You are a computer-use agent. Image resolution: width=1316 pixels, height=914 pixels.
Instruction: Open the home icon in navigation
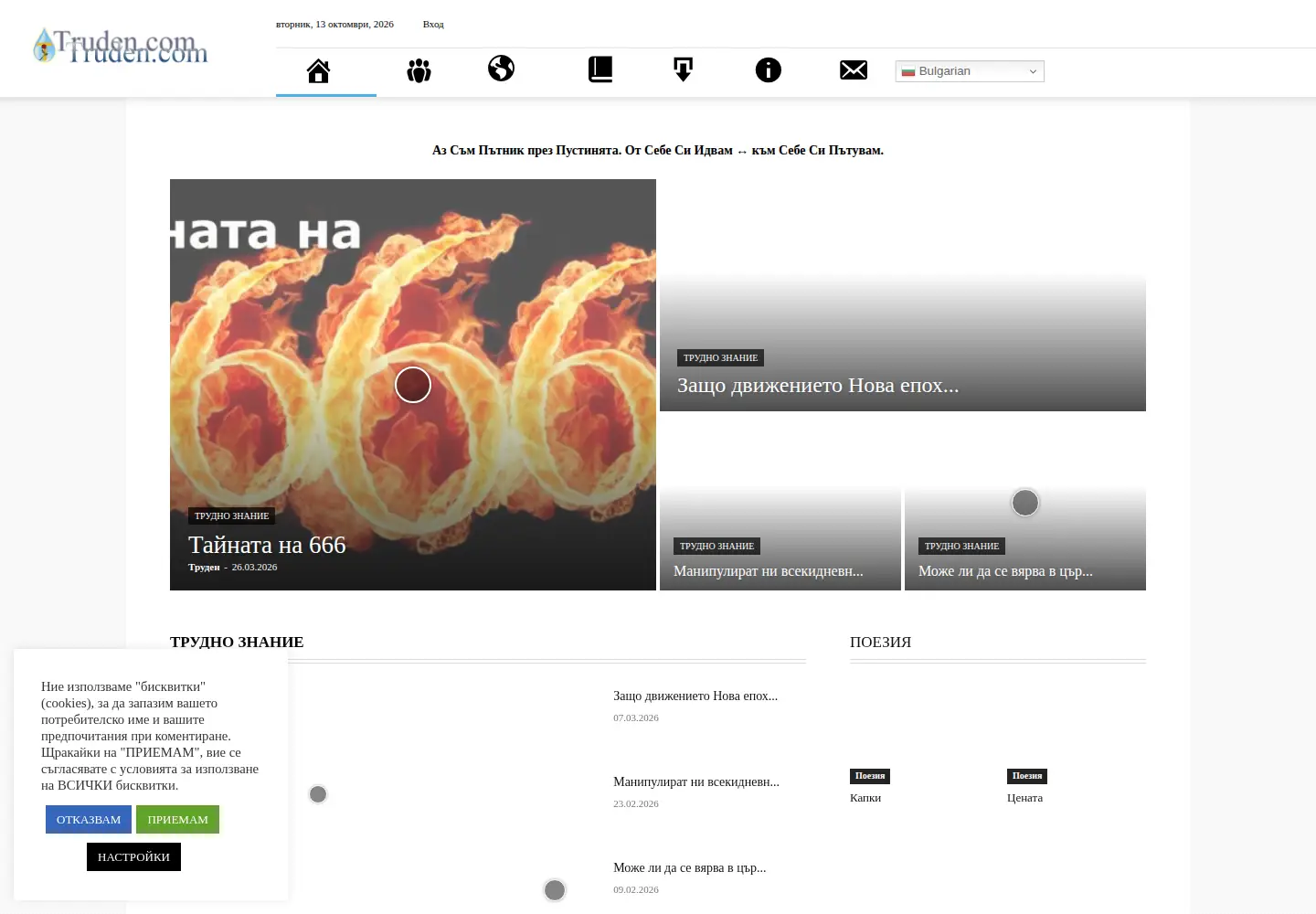(x=318, y=70)
